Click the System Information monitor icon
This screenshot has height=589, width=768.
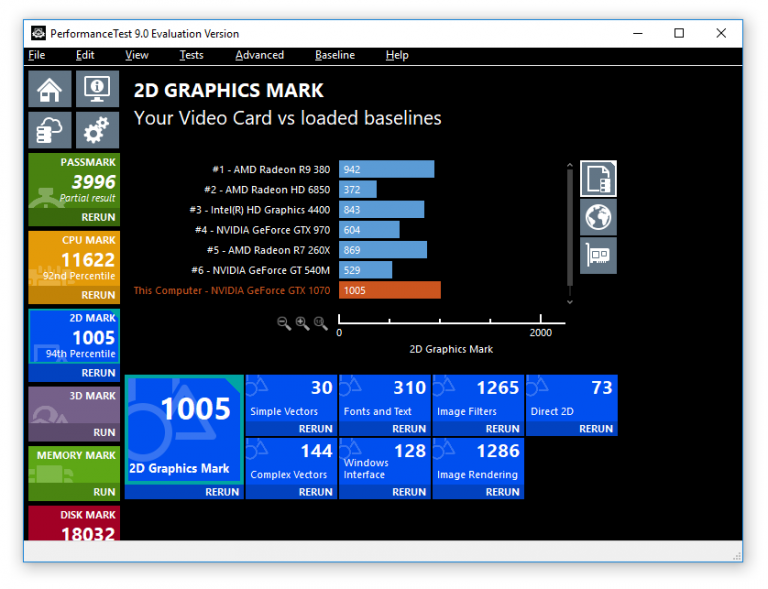coord(97,89)
